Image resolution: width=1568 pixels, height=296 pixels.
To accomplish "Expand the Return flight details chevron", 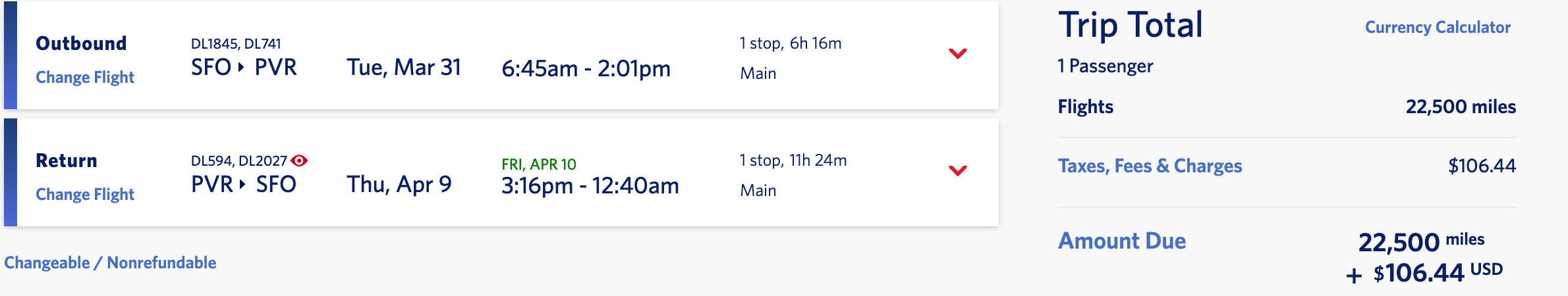I will (x=957, y=170).
